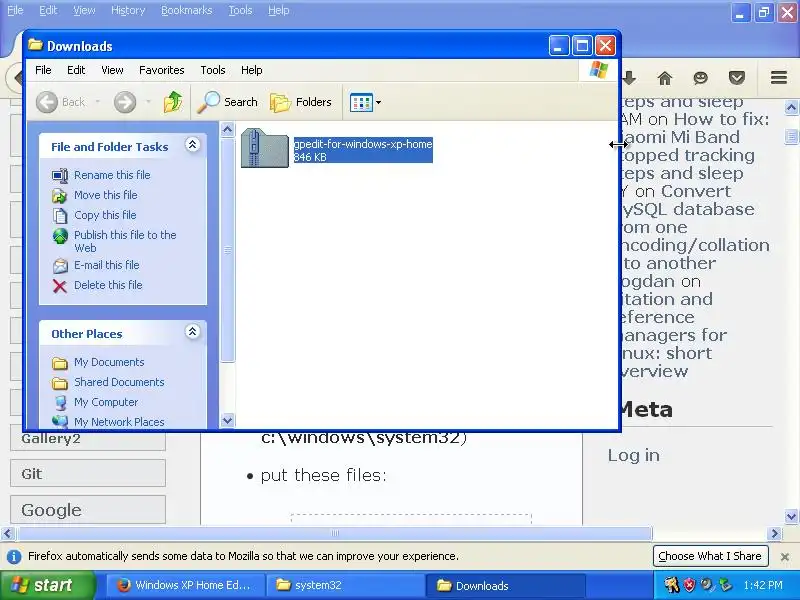Viewport: 800px width, 600px height.
Task: Open the File menu in Downloads window
Action: tap(43, 70)
